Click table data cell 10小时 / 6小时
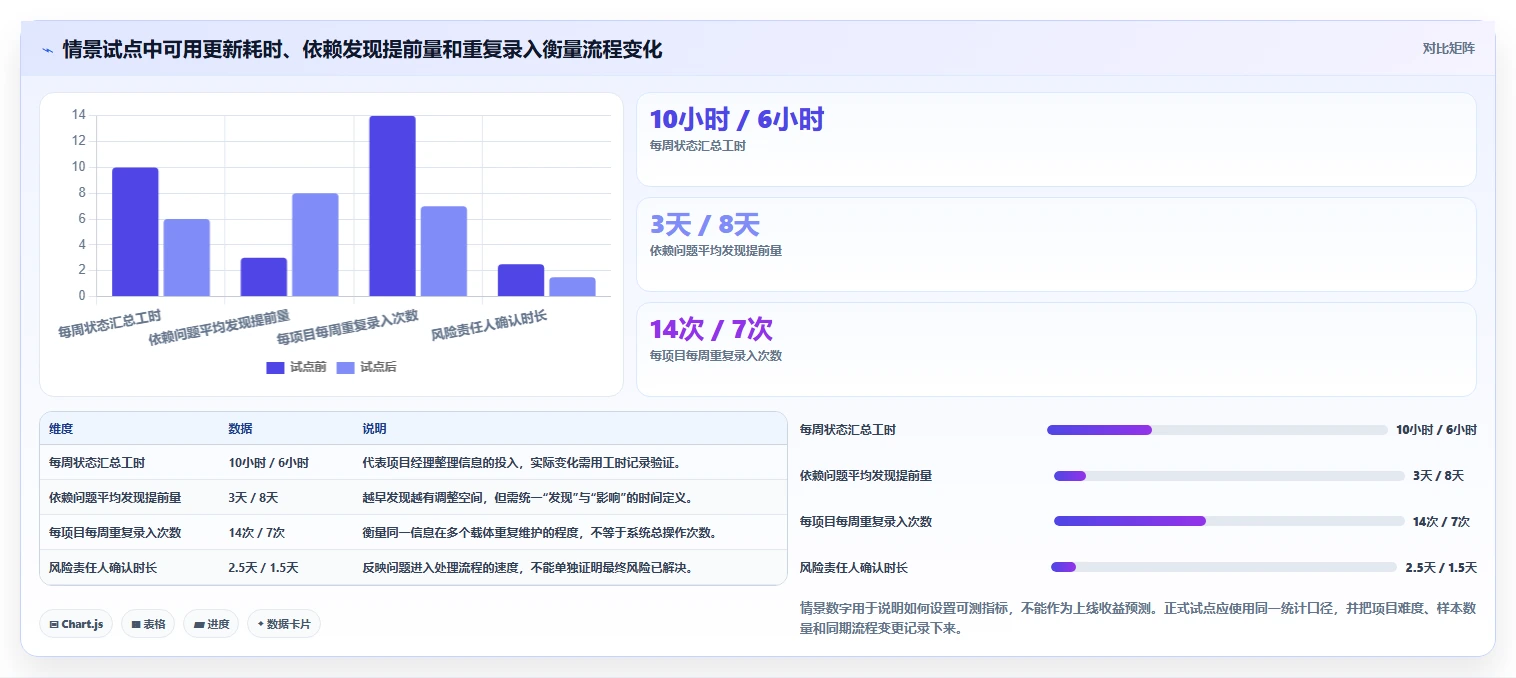 [x=268, y=463]
